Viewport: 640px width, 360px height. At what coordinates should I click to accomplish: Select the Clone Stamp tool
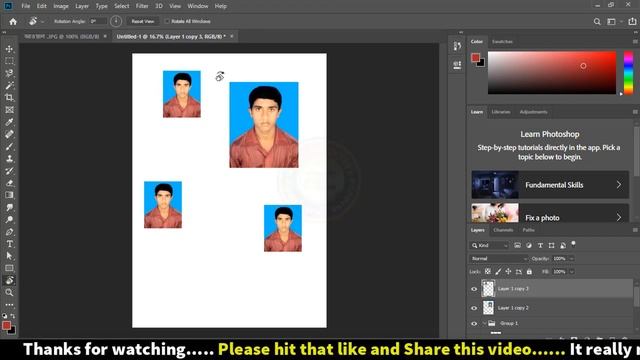9,159
